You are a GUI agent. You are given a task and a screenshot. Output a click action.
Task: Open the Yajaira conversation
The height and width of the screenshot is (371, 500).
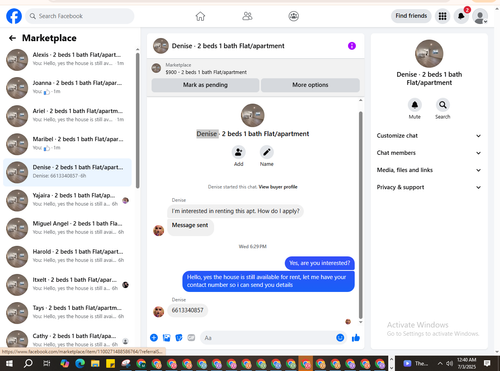[68, 200]
